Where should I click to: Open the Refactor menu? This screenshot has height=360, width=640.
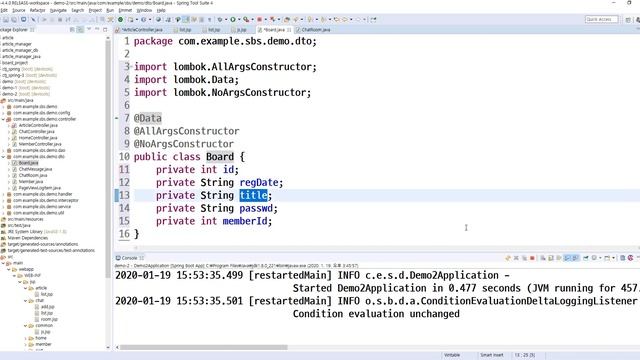pyautogui.click(x=38, y=10)
